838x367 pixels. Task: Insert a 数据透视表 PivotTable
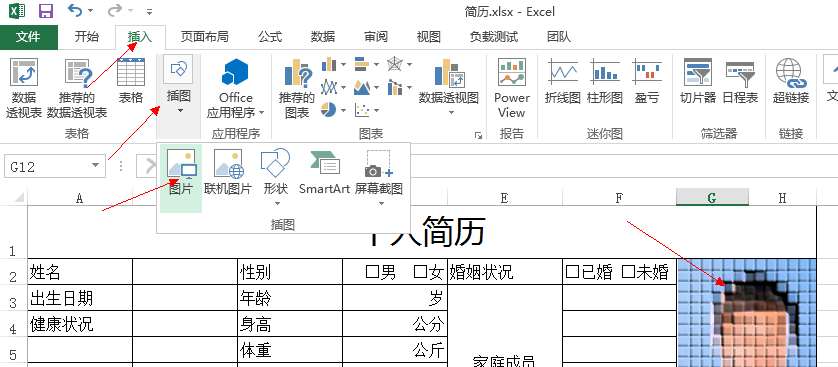click(24, 88)
